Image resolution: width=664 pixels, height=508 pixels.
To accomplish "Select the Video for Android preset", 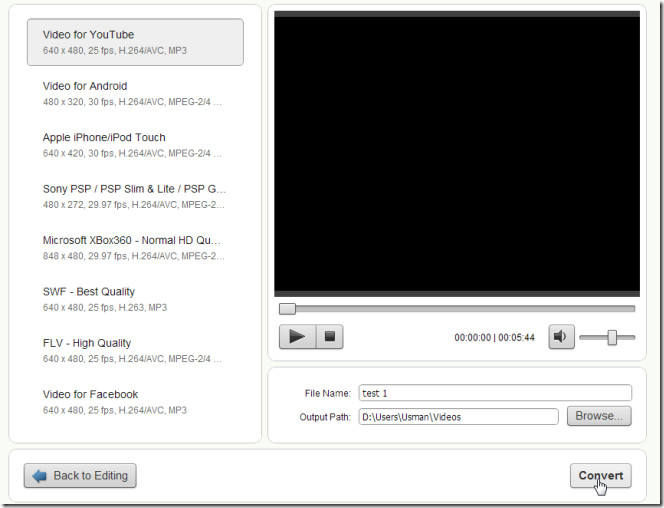I will click(x=135, y=94).
